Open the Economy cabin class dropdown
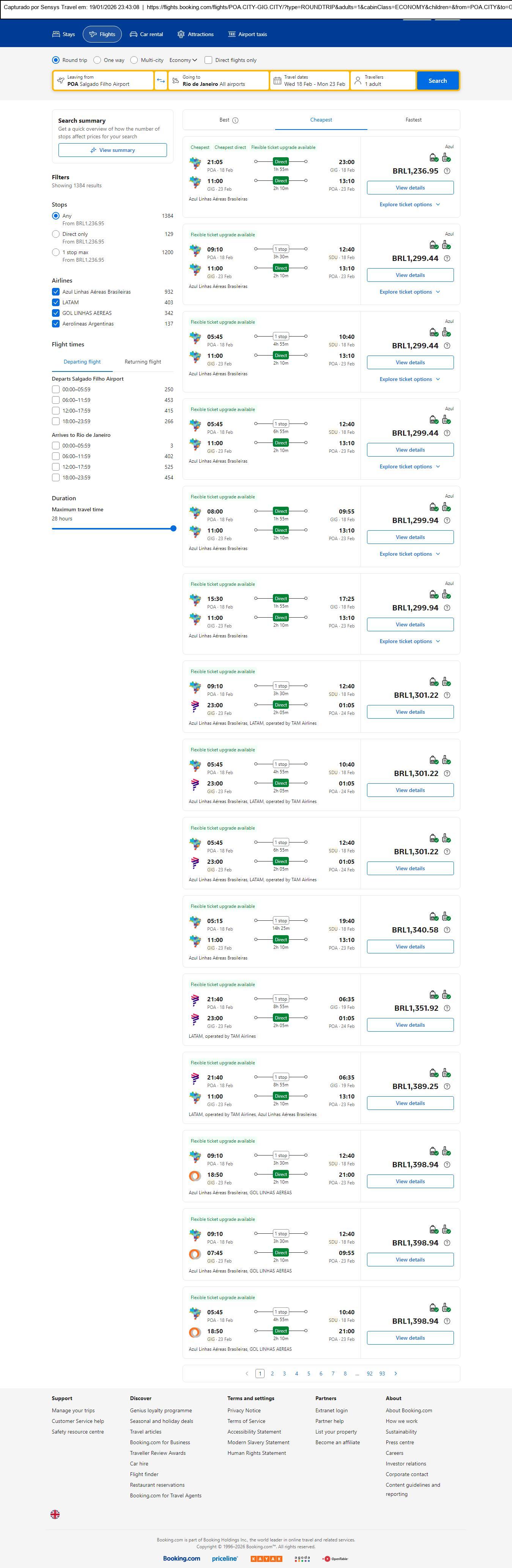512x1568 pixels. [x=183, y=60]
